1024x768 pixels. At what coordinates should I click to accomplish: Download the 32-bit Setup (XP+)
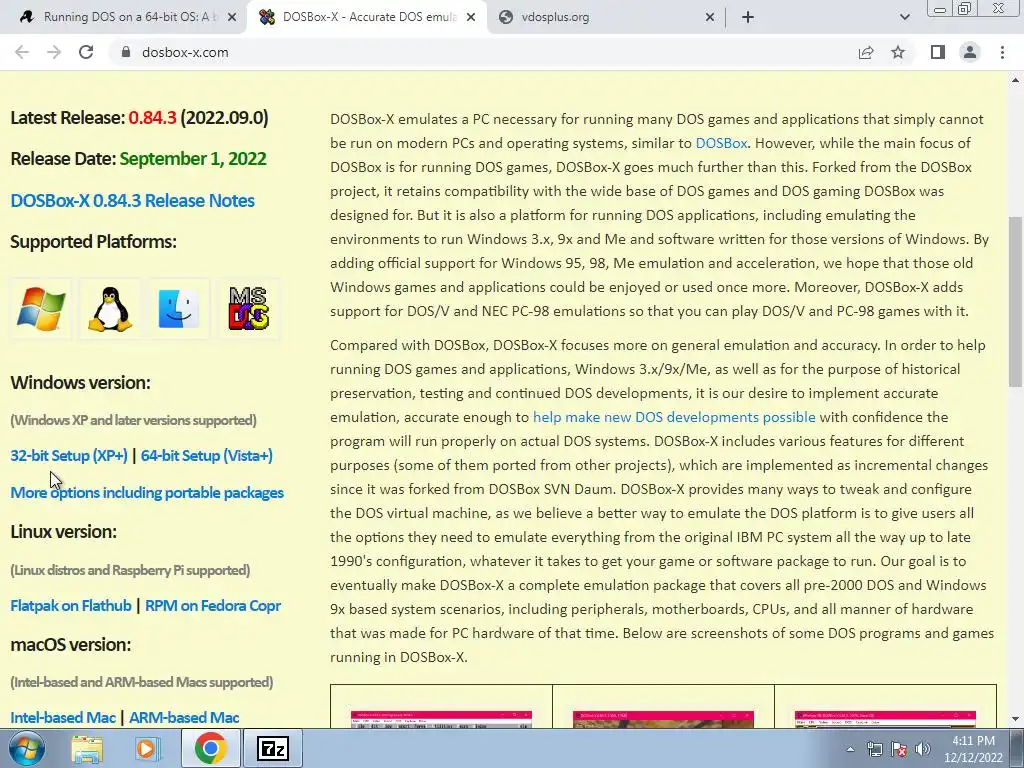point(69,456)
